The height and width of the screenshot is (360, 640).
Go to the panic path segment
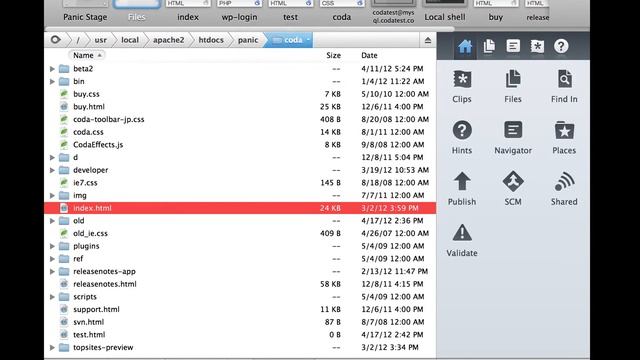click(248, 40)
